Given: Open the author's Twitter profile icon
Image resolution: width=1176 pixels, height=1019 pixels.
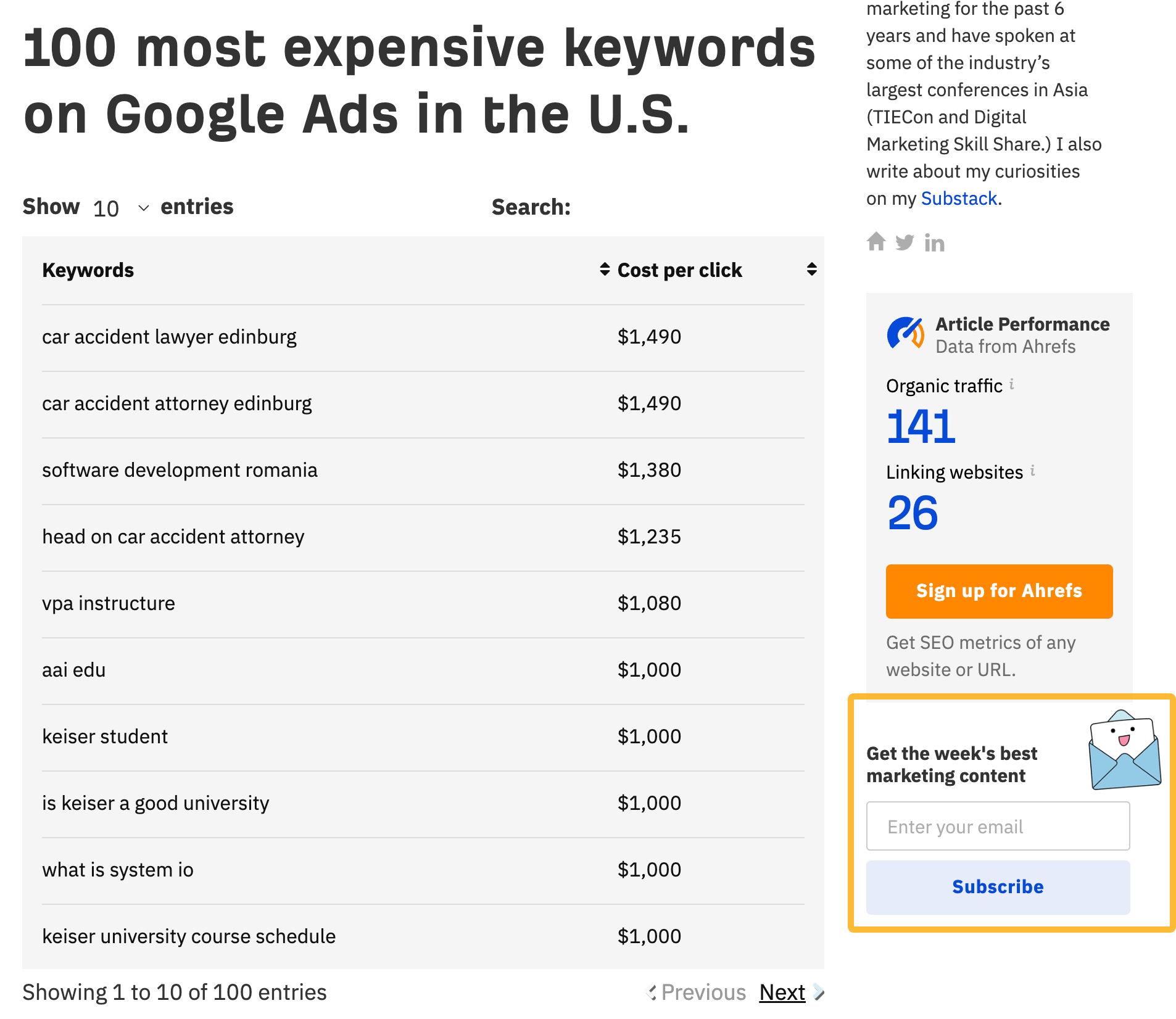Looking at the screenshot, I should pos(905,242).
